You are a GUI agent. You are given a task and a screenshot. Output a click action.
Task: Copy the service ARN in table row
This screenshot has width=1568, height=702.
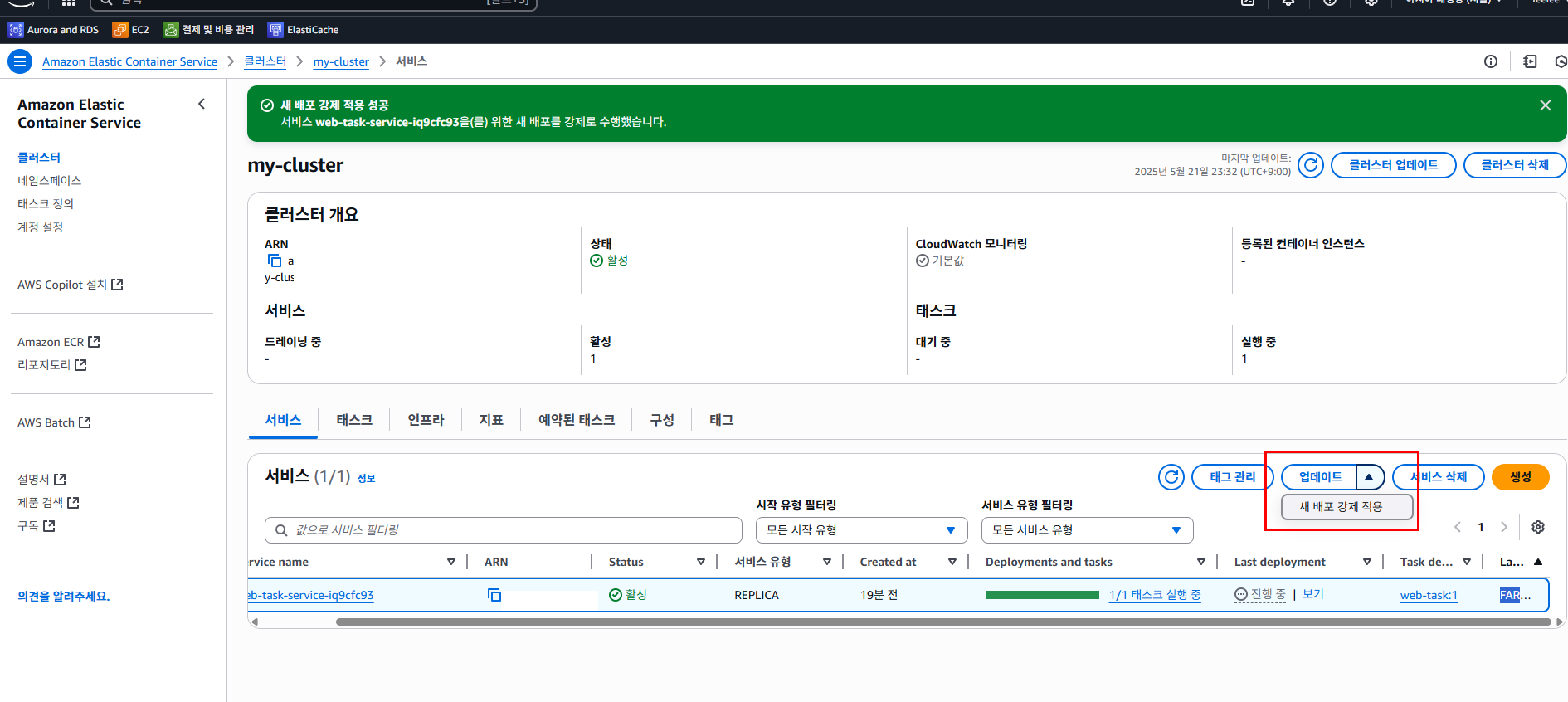click(x=494, y=595)
